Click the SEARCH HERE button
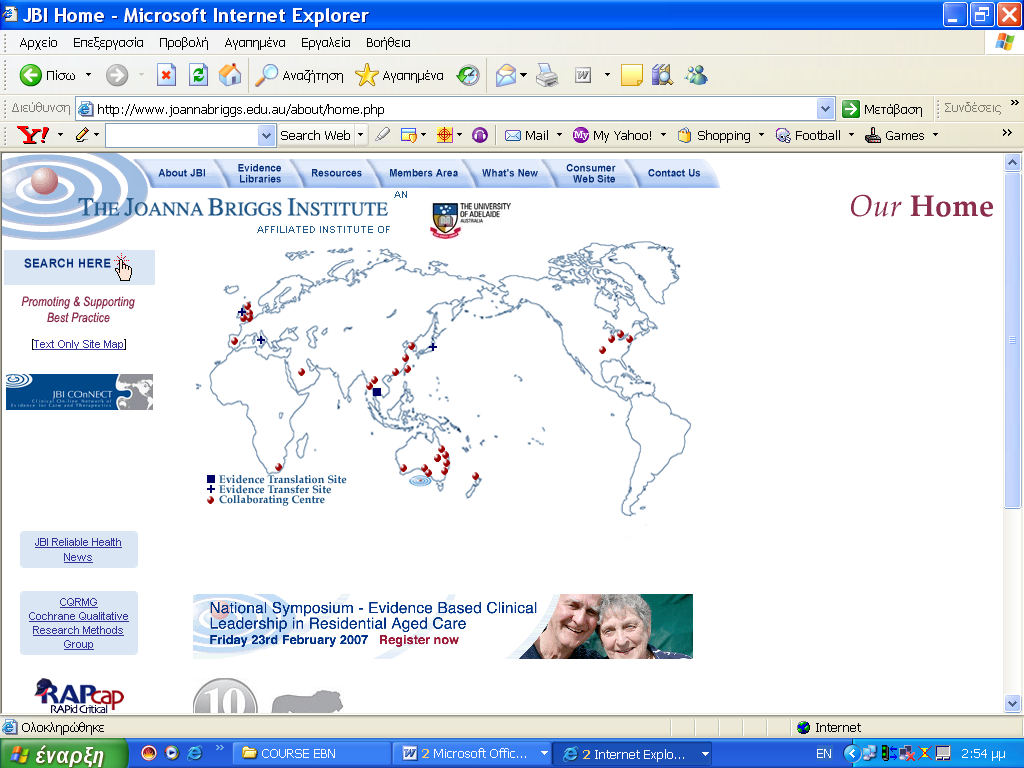The height and width of the screenshot is (768, 1024). point(79,266)
